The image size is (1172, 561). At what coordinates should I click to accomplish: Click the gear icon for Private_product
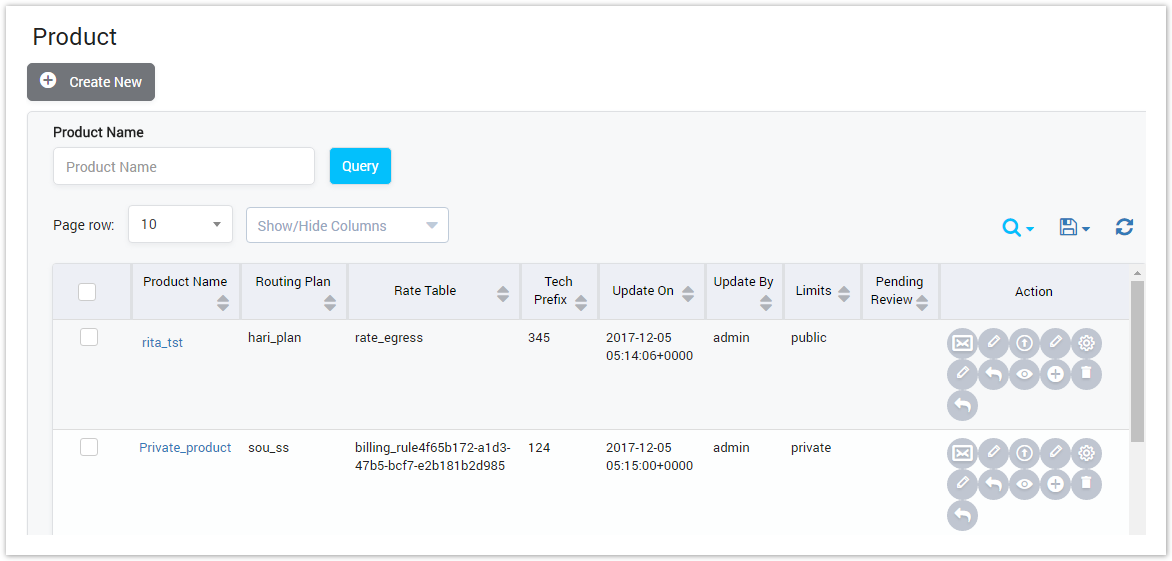click(x=1087, y=453)
